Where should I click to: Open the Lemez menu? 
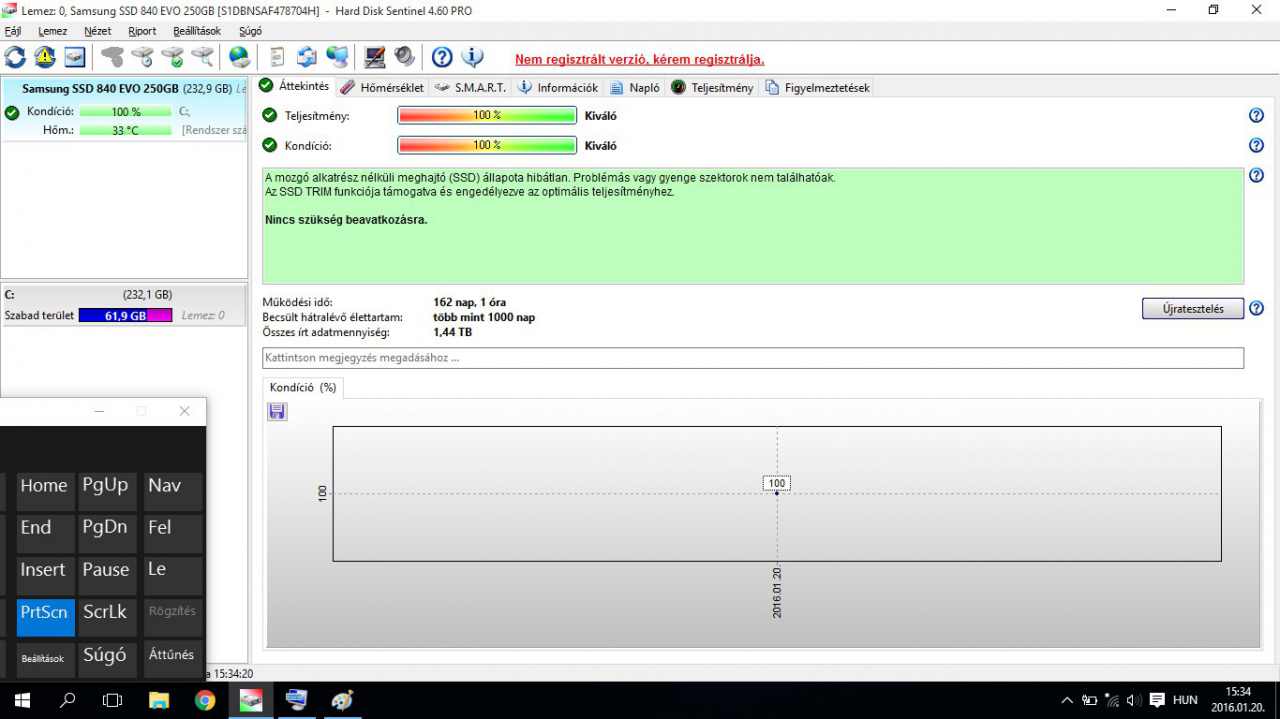(x=53, y=31)
